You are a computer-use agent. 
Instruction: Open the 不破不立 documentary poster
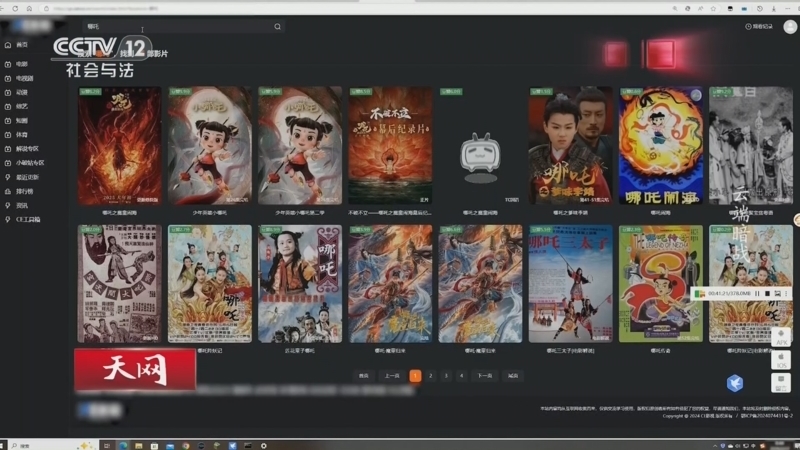click(390, 146)
